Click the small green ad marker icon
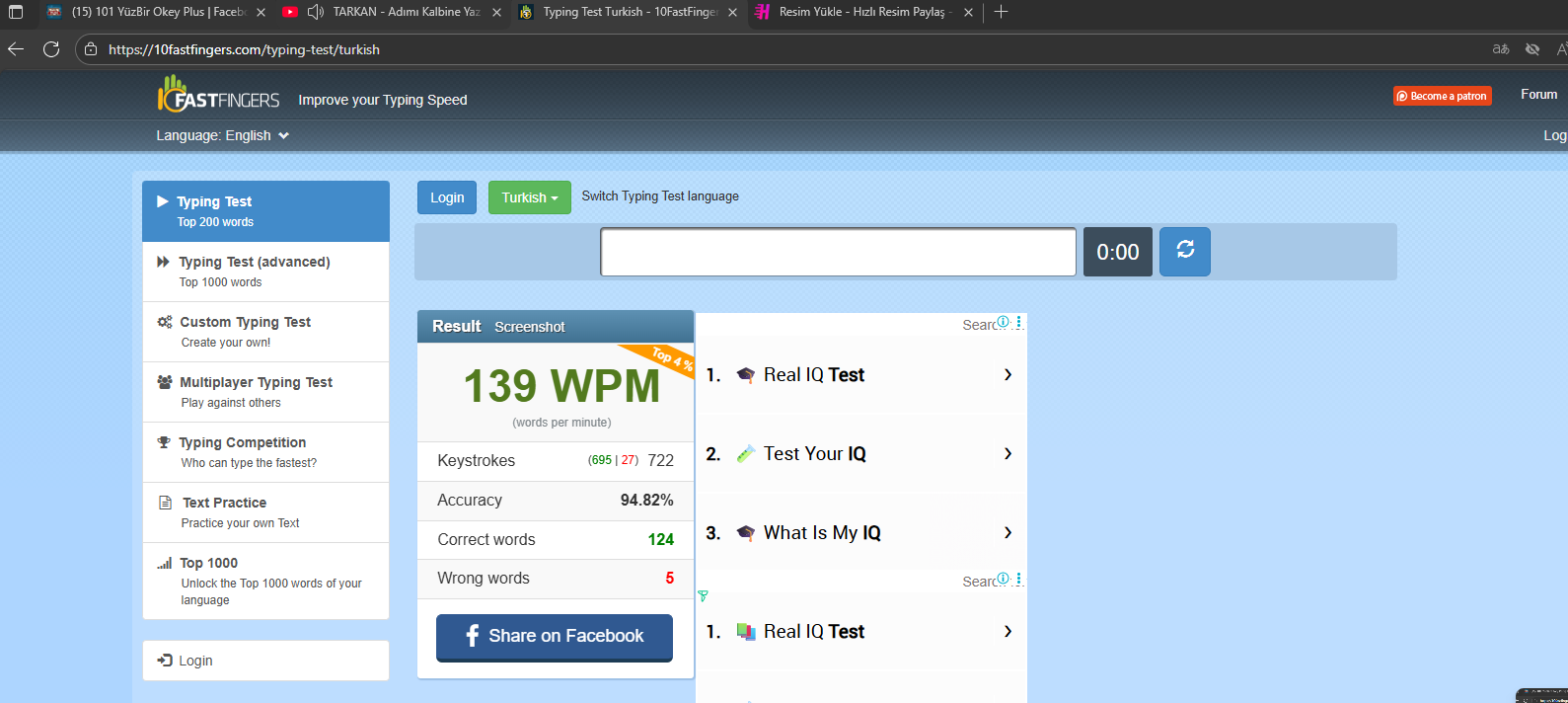1568x703 pixels. [x=703, y=595]
